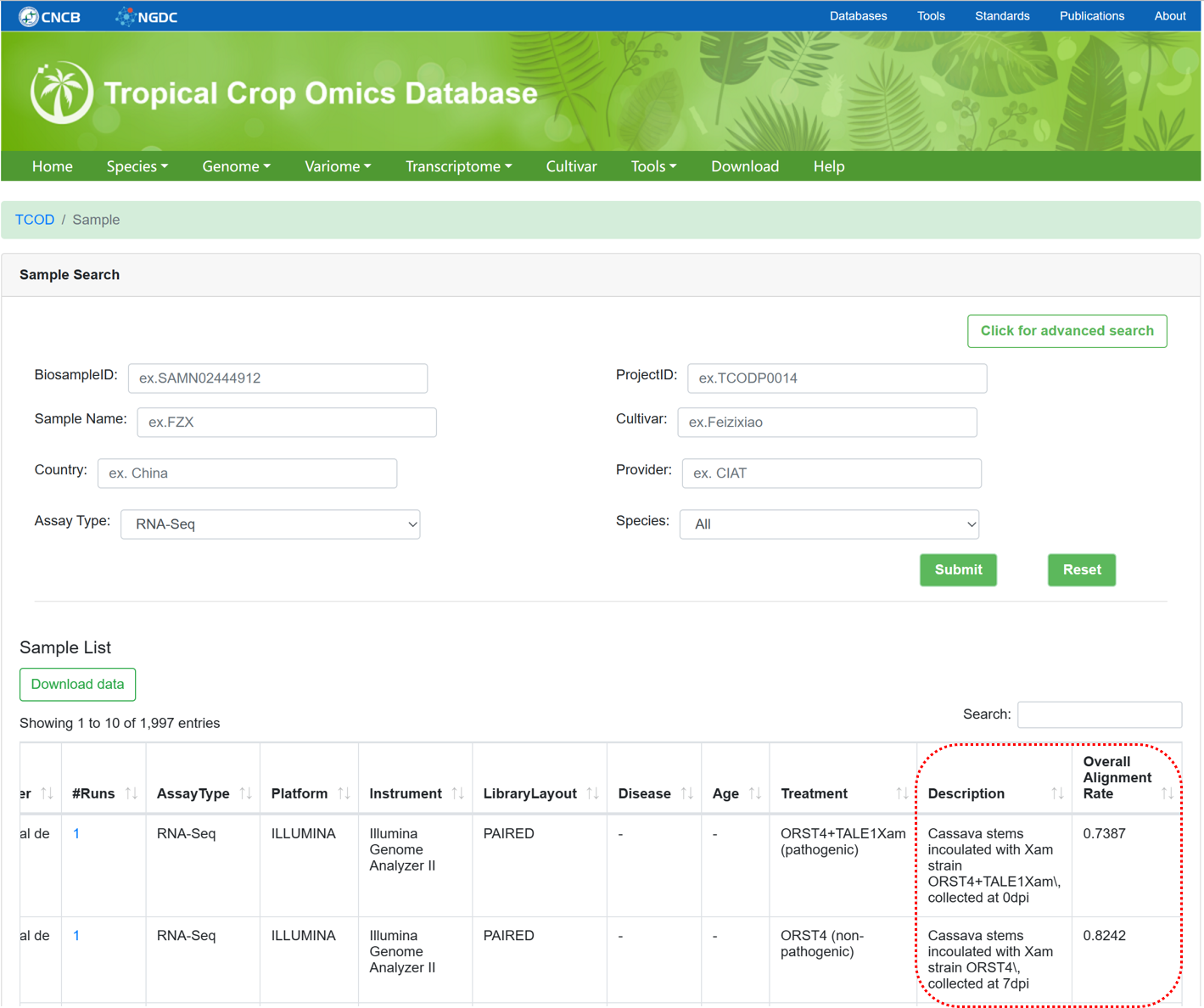Sort by LibraryLayout column arrows
Viewport: 1204px width, 1008px height.
pos(593,793)
